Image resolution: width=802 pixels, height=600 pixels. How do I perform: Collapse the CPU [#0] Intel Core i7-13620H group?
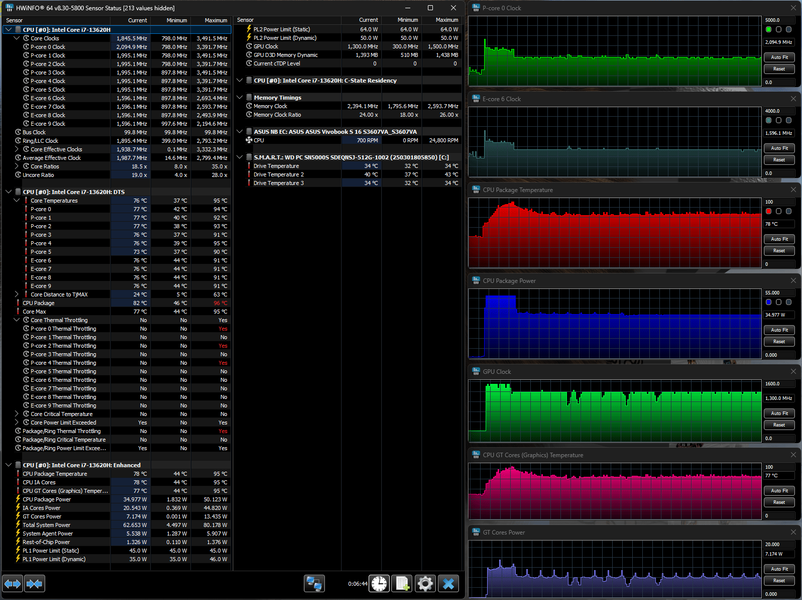[x=11, y=29]
